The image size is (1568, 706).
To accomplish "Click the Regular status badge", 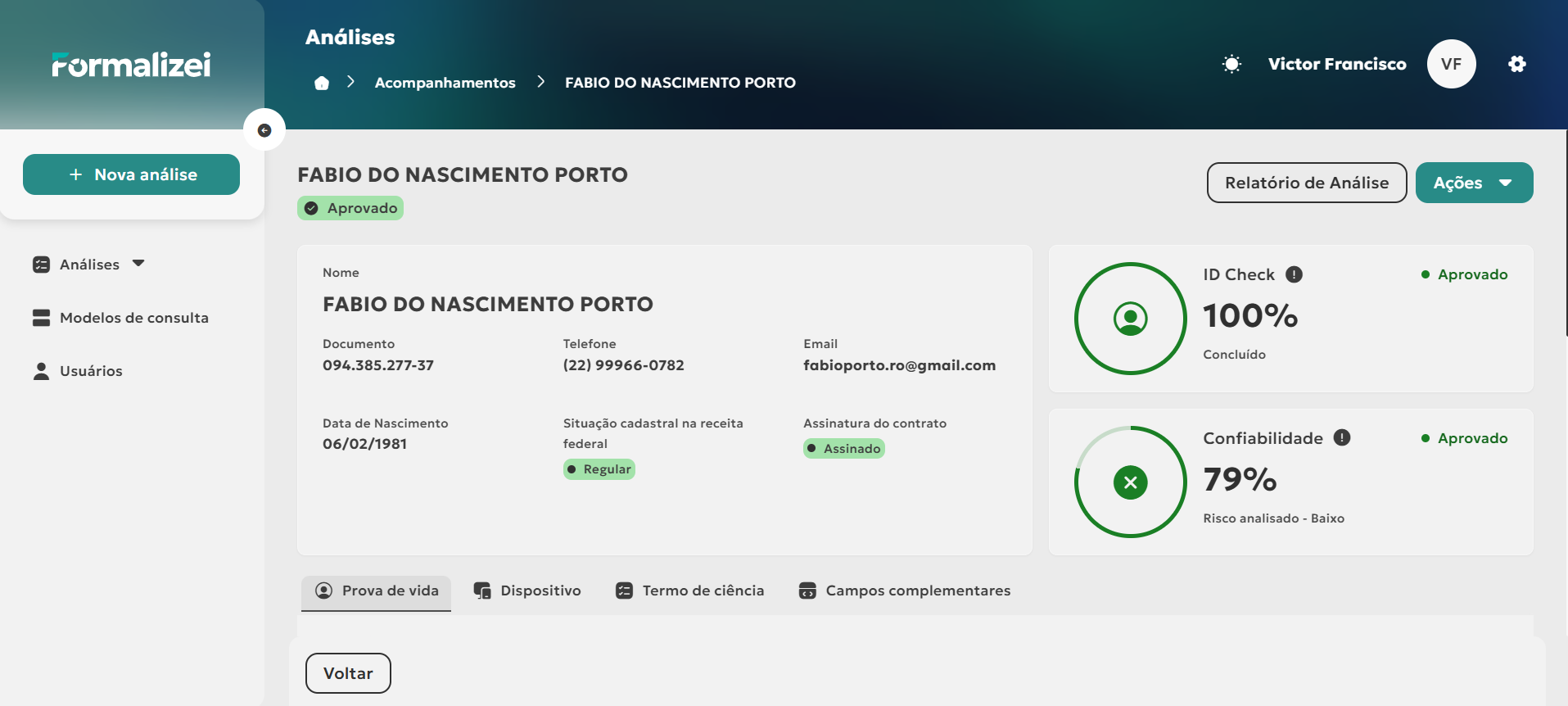I will (x=599, y=469).
